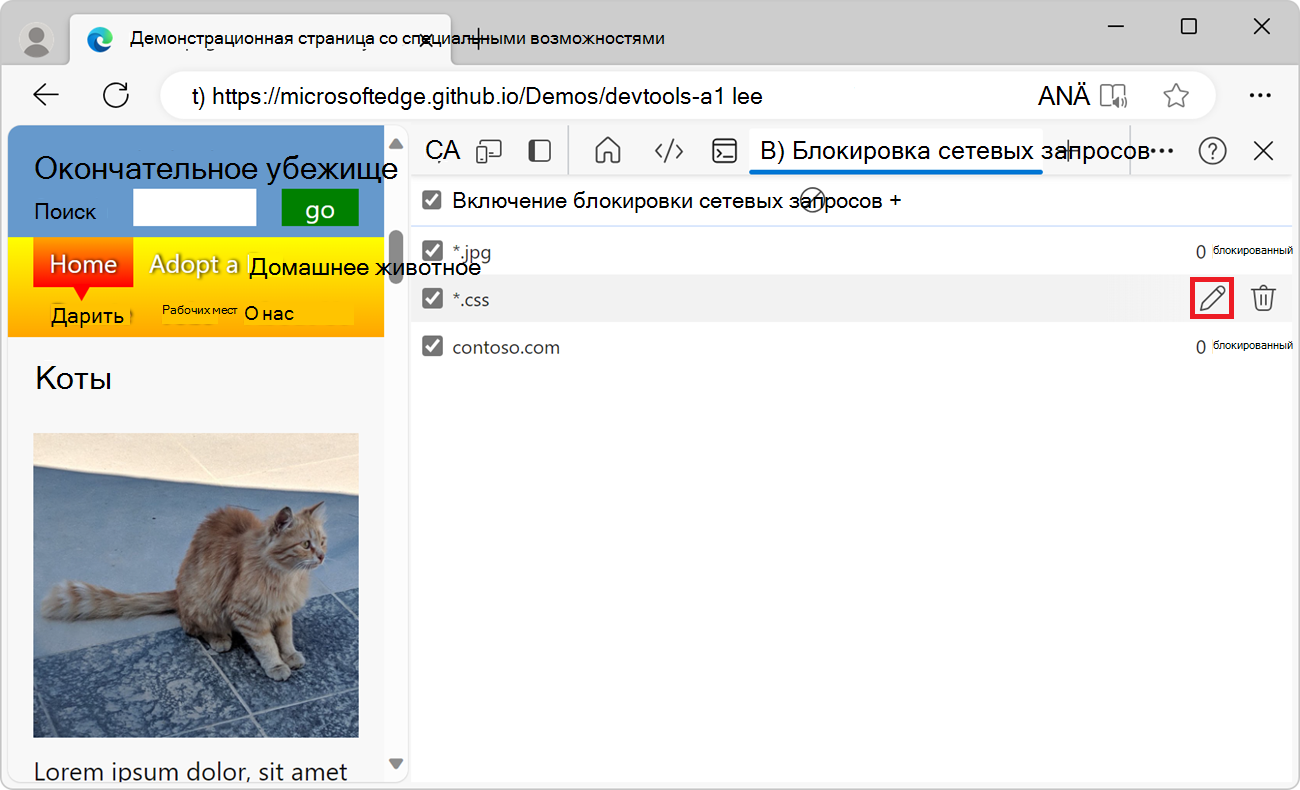Uncheck the *.jpg blocking pattern
The image size is (1300, 790).
point(432,251)
